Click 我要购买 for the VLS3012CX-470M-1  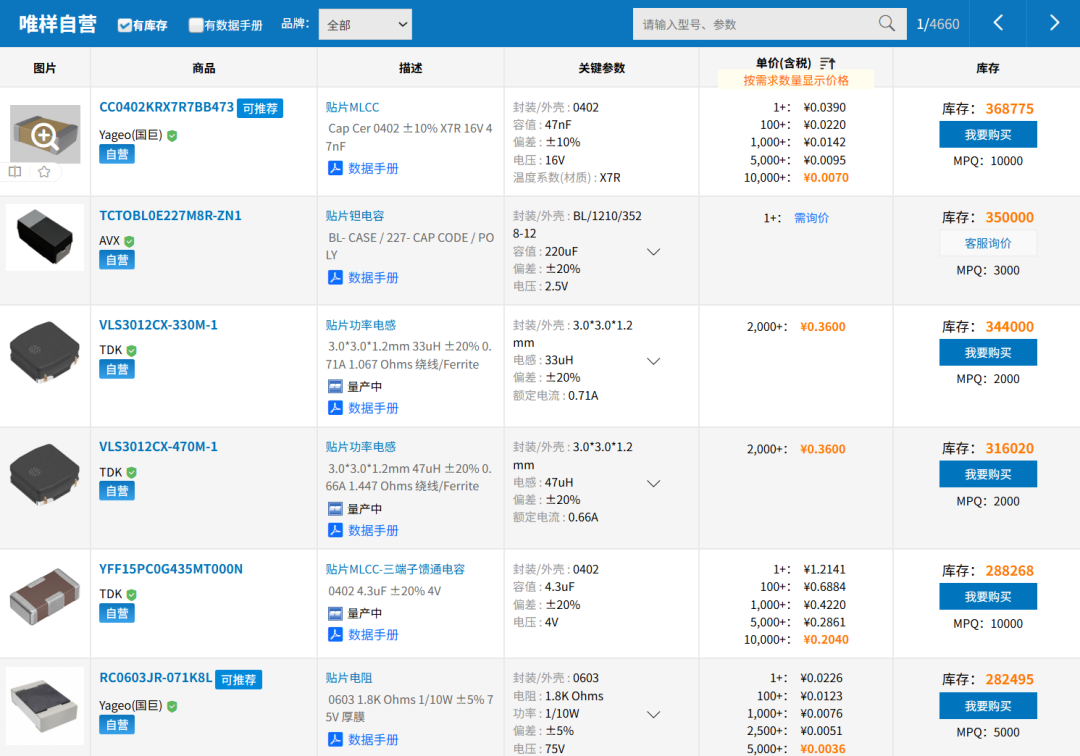(x=987, y=474)
